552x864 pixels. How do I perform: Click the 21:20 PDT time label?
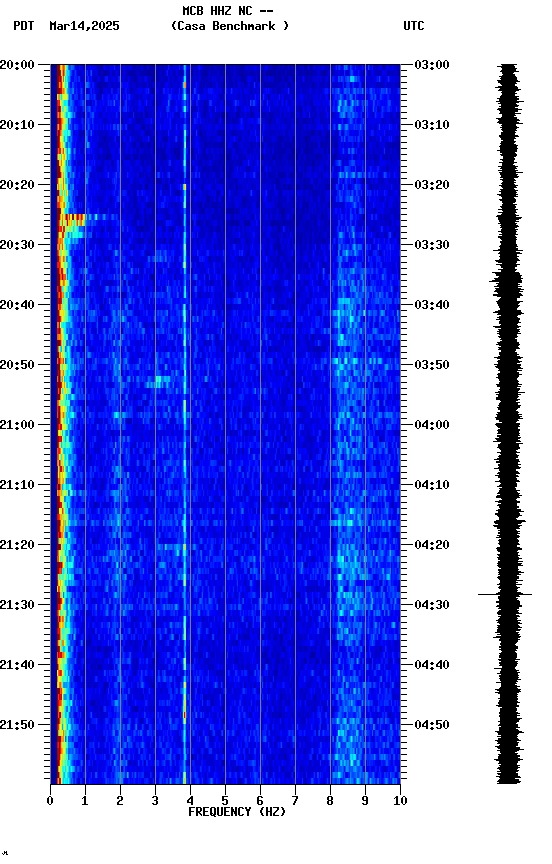pos(17,546)
